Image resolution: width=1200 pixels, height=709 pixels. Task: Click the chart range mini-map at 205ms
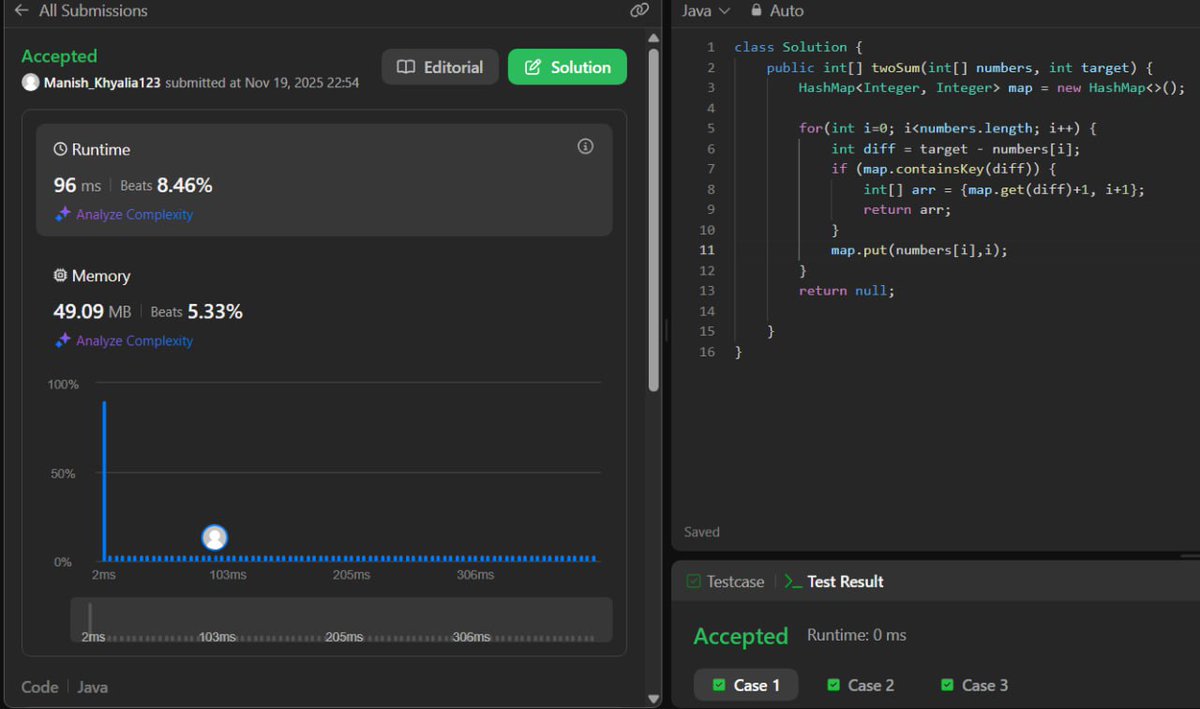[344, 637]
